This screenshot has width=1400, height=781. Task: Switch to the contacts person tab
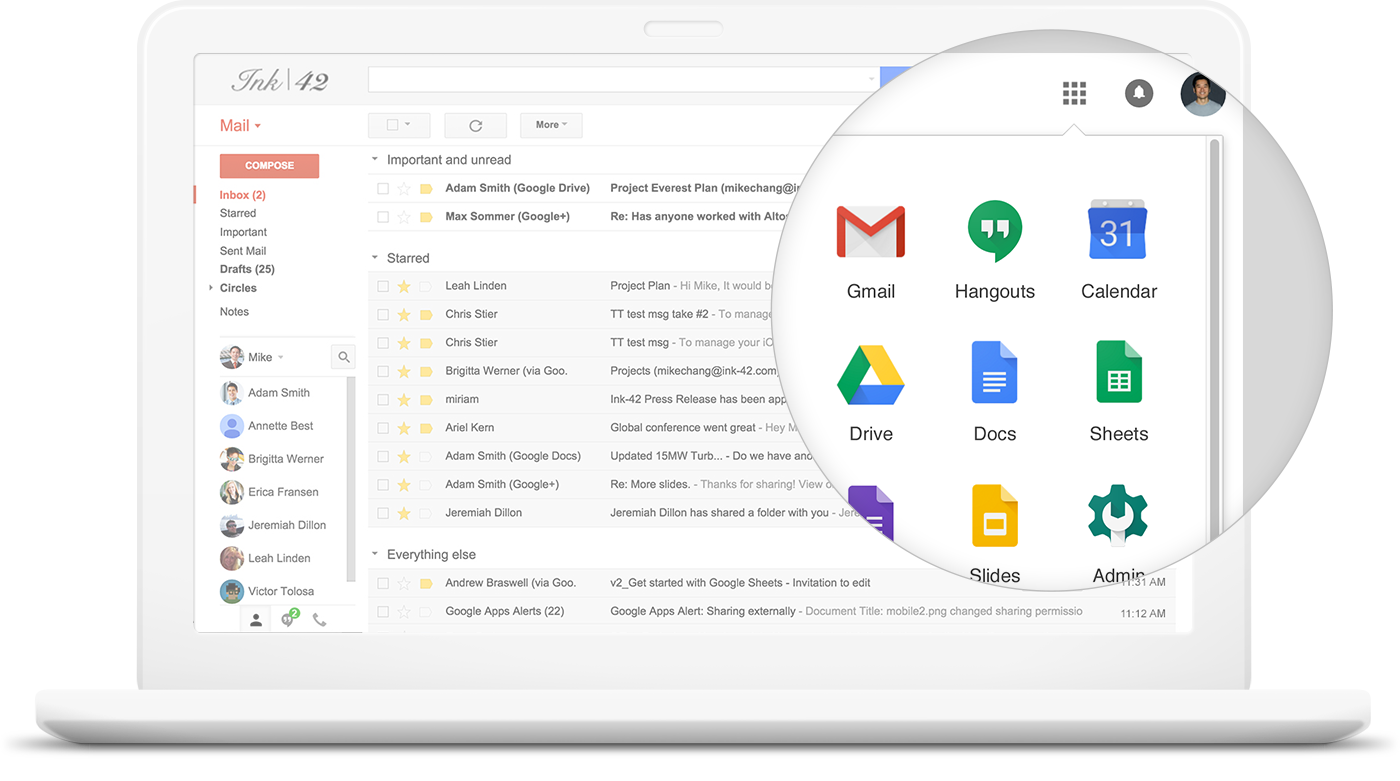coord(256,620)
